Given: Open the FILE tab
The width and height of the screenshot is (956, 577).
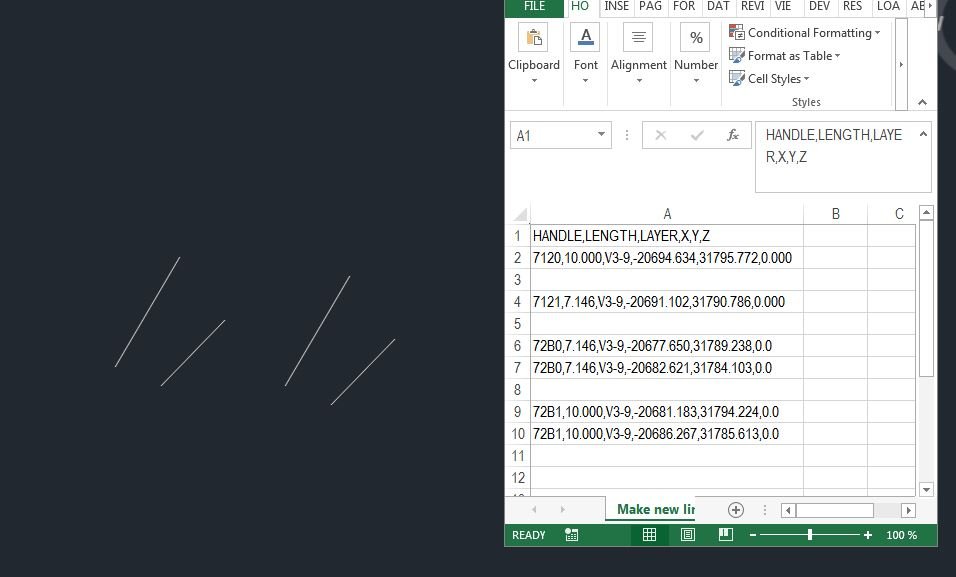Looking at the screenshot, I should [534, 7].
